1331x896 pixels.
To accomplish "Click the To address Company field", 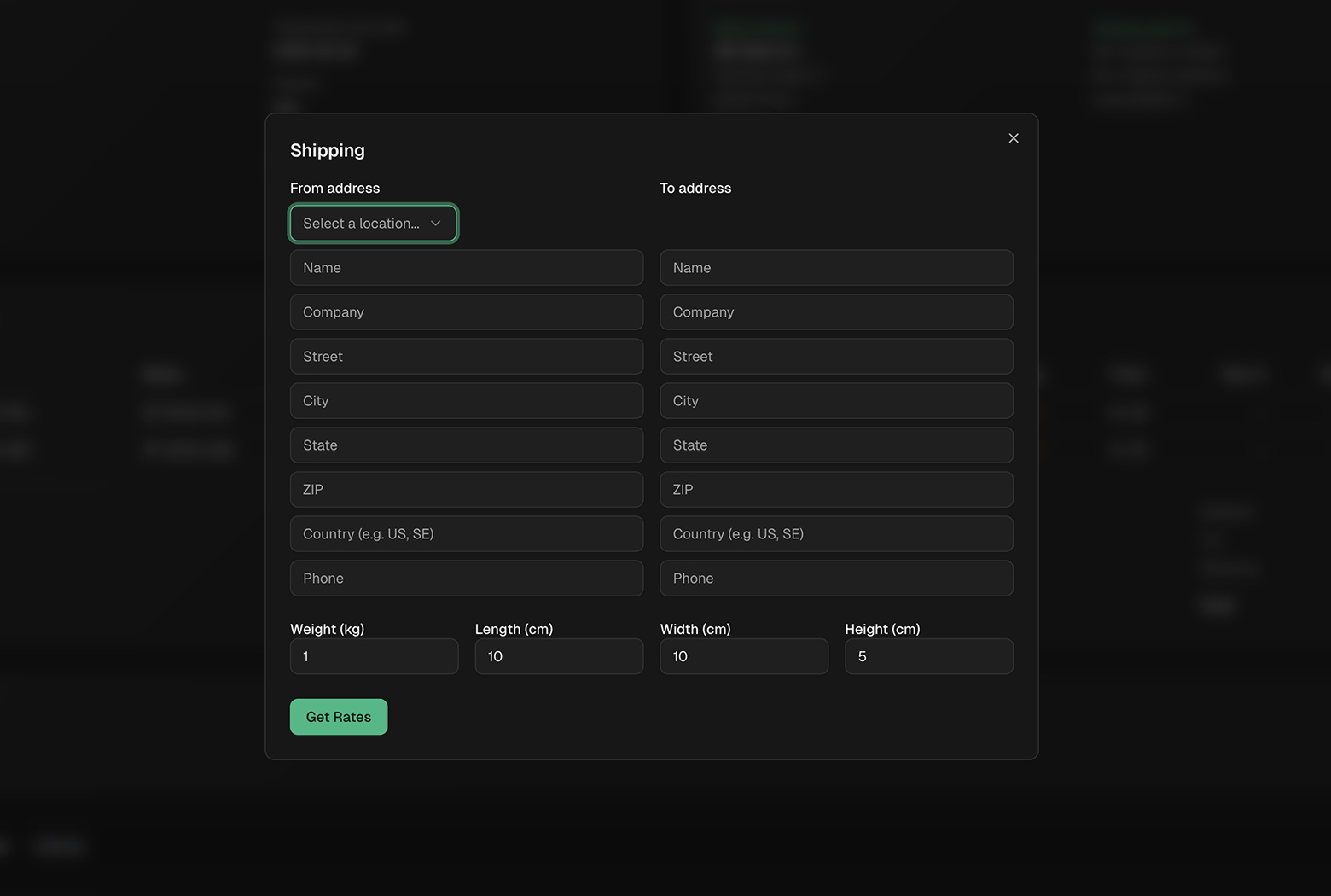I will coord(836,312).
